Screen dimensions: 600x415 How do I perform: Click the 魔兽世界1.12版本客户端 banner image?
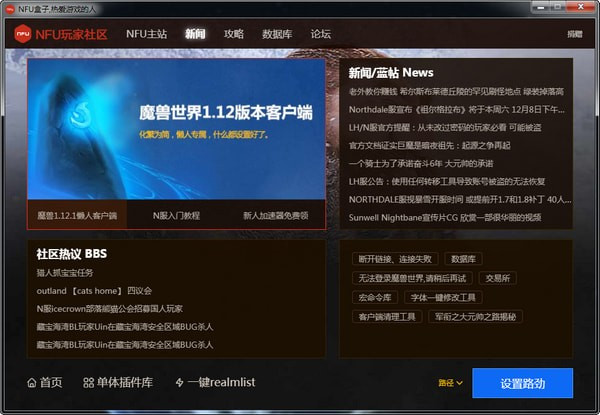(x=176, y=128)
